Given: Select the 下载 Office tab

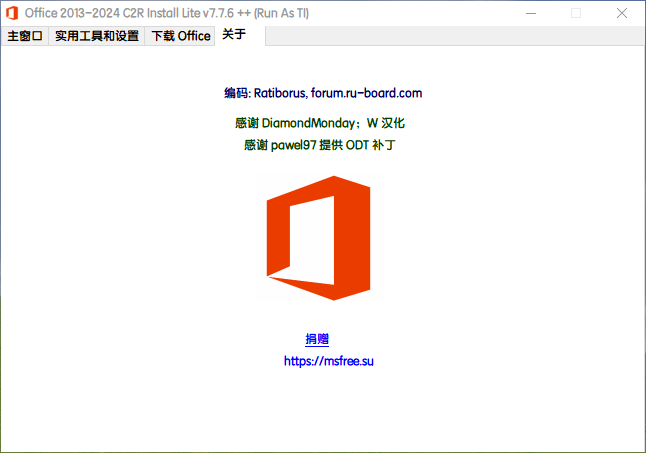Looking at the screenshot, I should click(180, 36).
